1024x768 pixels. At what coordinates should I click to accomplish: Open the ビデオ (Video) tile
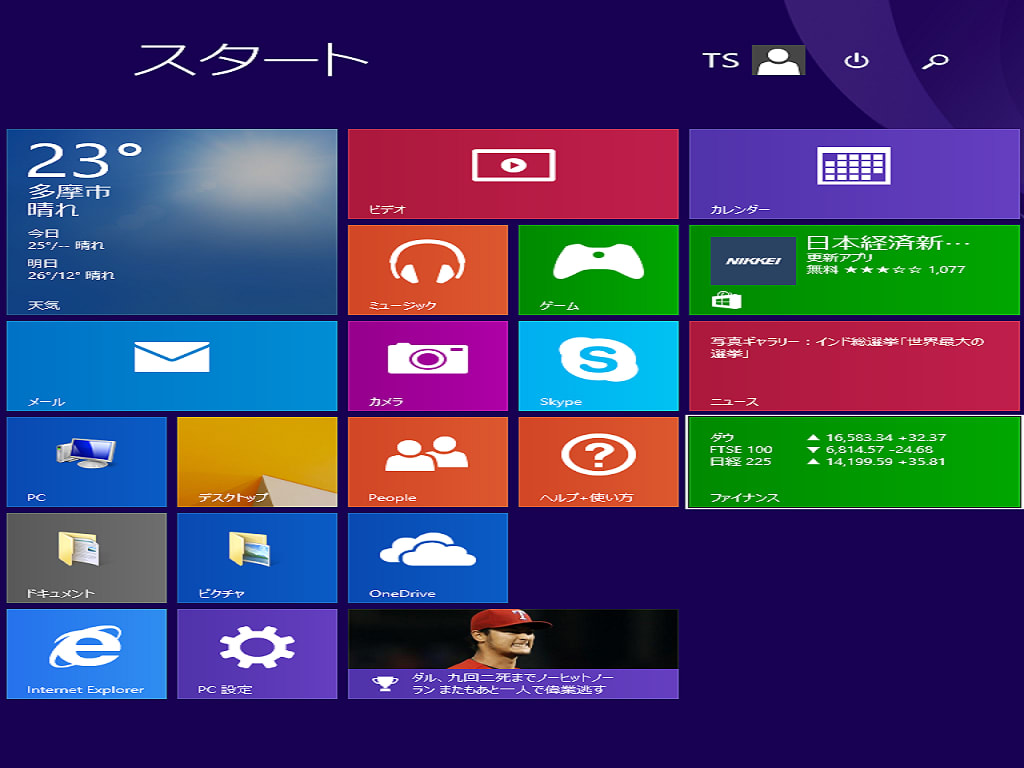click(x=513, y=174)
